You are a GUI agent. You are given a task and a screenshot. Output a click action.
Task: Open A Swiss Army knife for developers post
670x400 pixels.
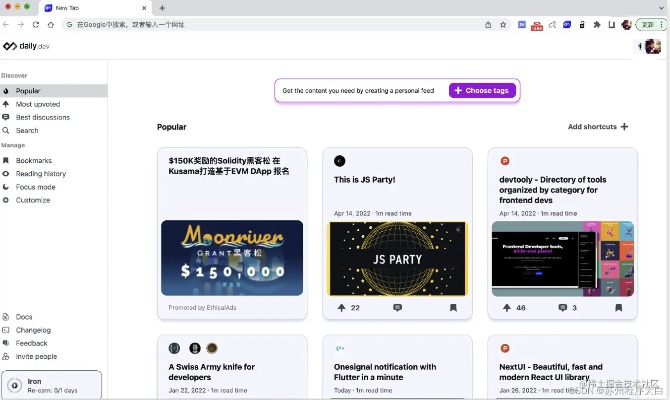coord(212,372)
